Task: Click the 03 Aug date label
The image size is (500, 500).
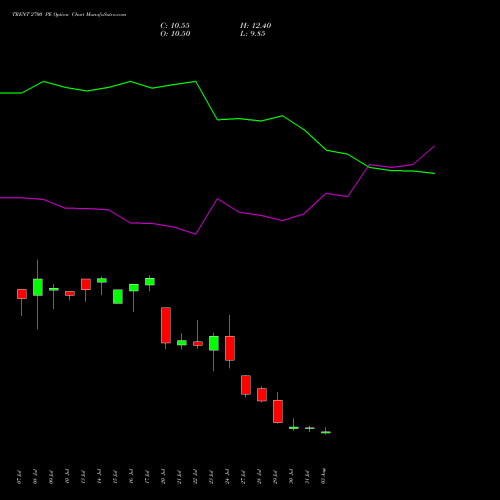Action: 323,476
